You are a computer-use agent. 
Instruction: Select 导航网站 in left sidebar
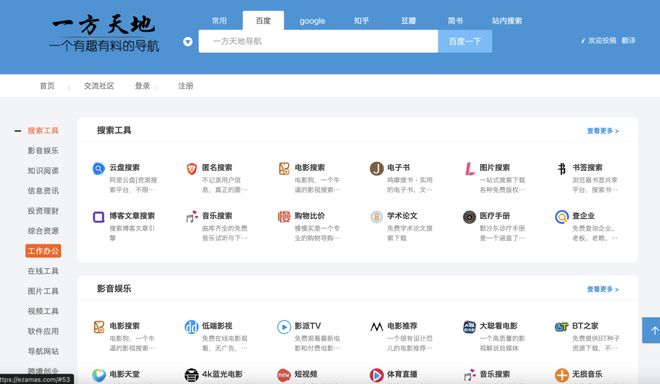[x=43, y=351]
